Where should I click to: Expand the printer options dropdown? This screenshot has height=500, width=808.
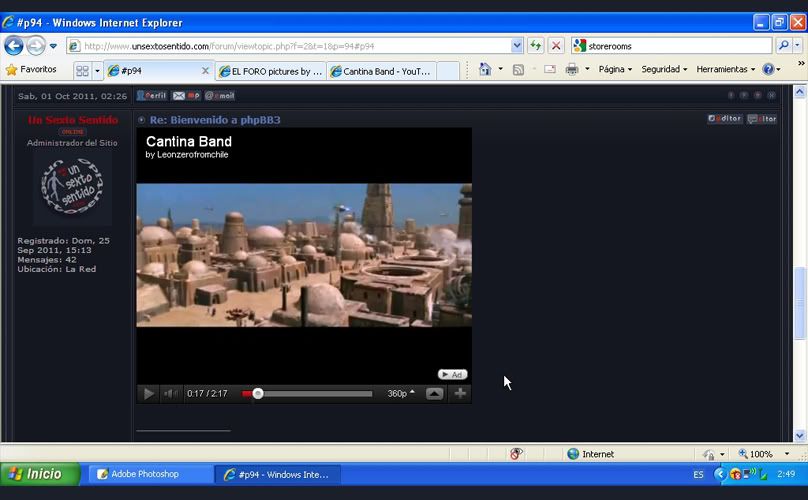click(587, 69)
